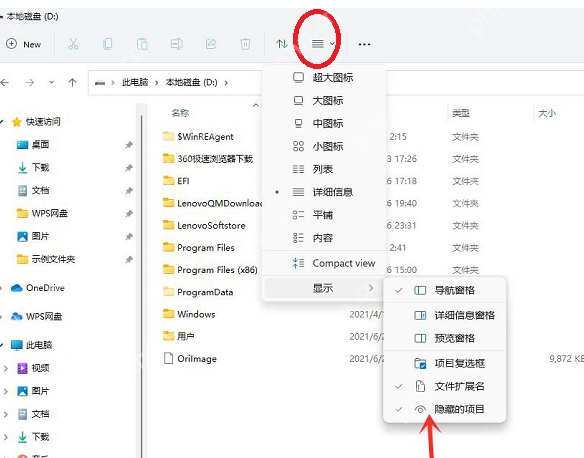Click the 视频 library icon

22,368
